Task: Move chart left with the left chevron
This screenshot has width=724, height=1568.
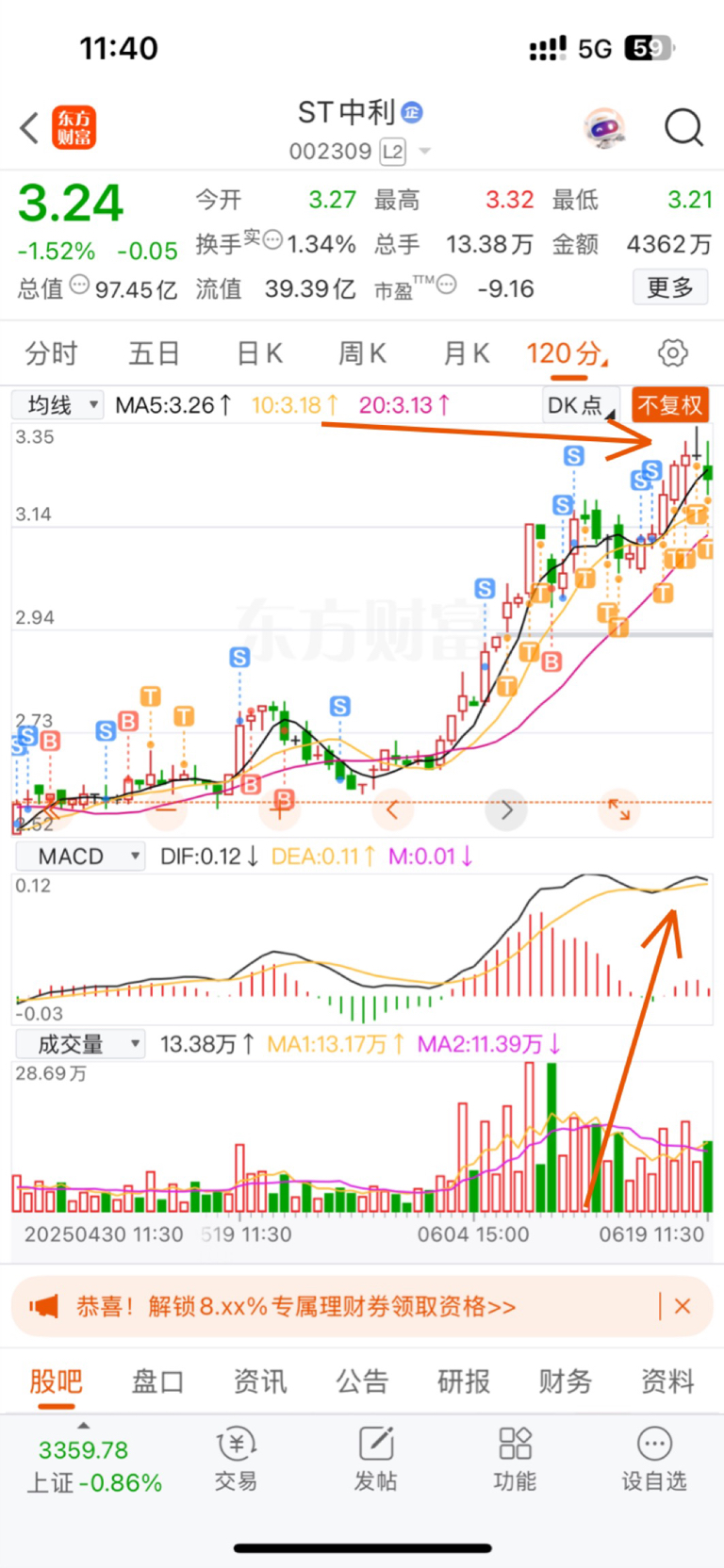Action: pos(393,808)
